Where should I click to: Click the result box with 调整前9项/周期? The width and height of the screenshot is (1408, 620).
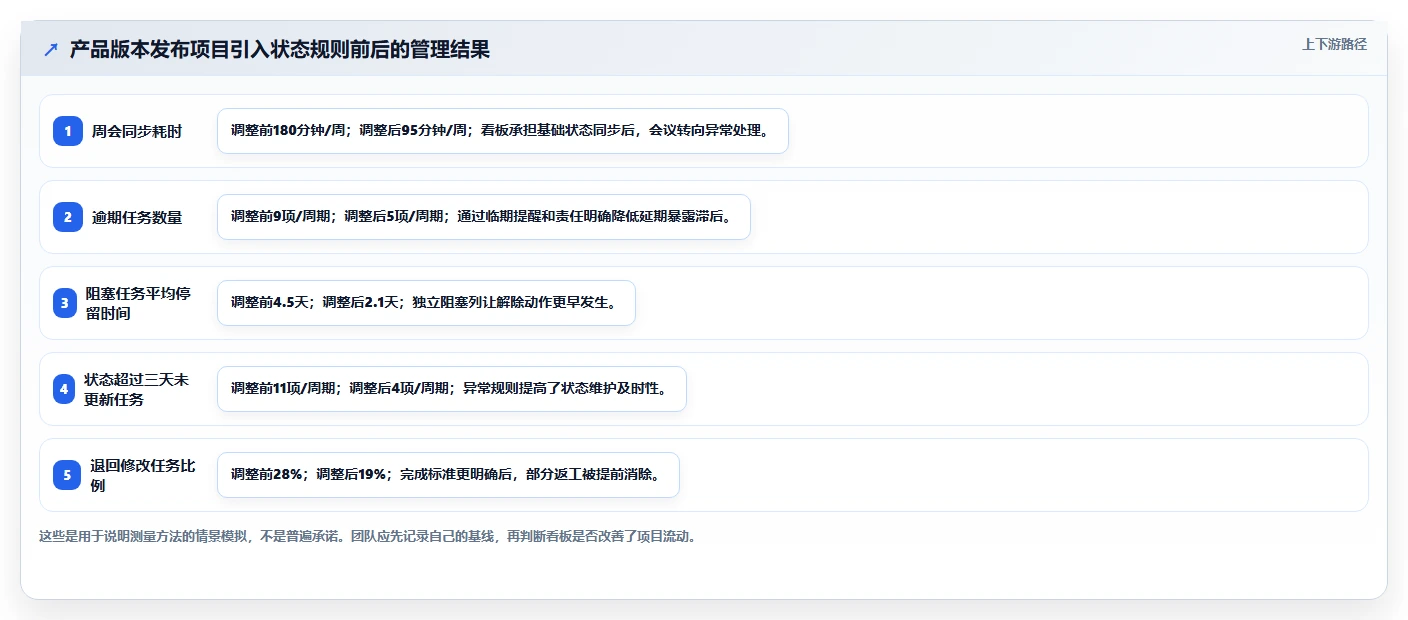pyautogui.click(x=484, y=217)
